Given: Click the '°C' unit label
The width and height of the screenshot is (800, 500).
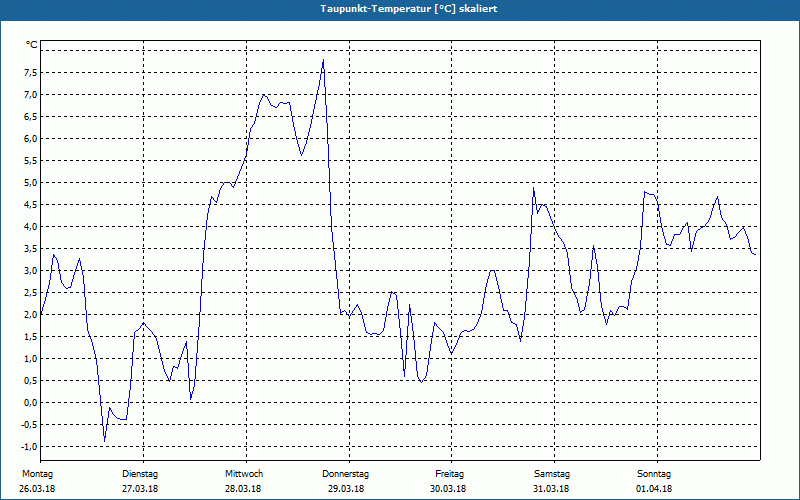Looking at the screenshot, I should click(32, 45).
